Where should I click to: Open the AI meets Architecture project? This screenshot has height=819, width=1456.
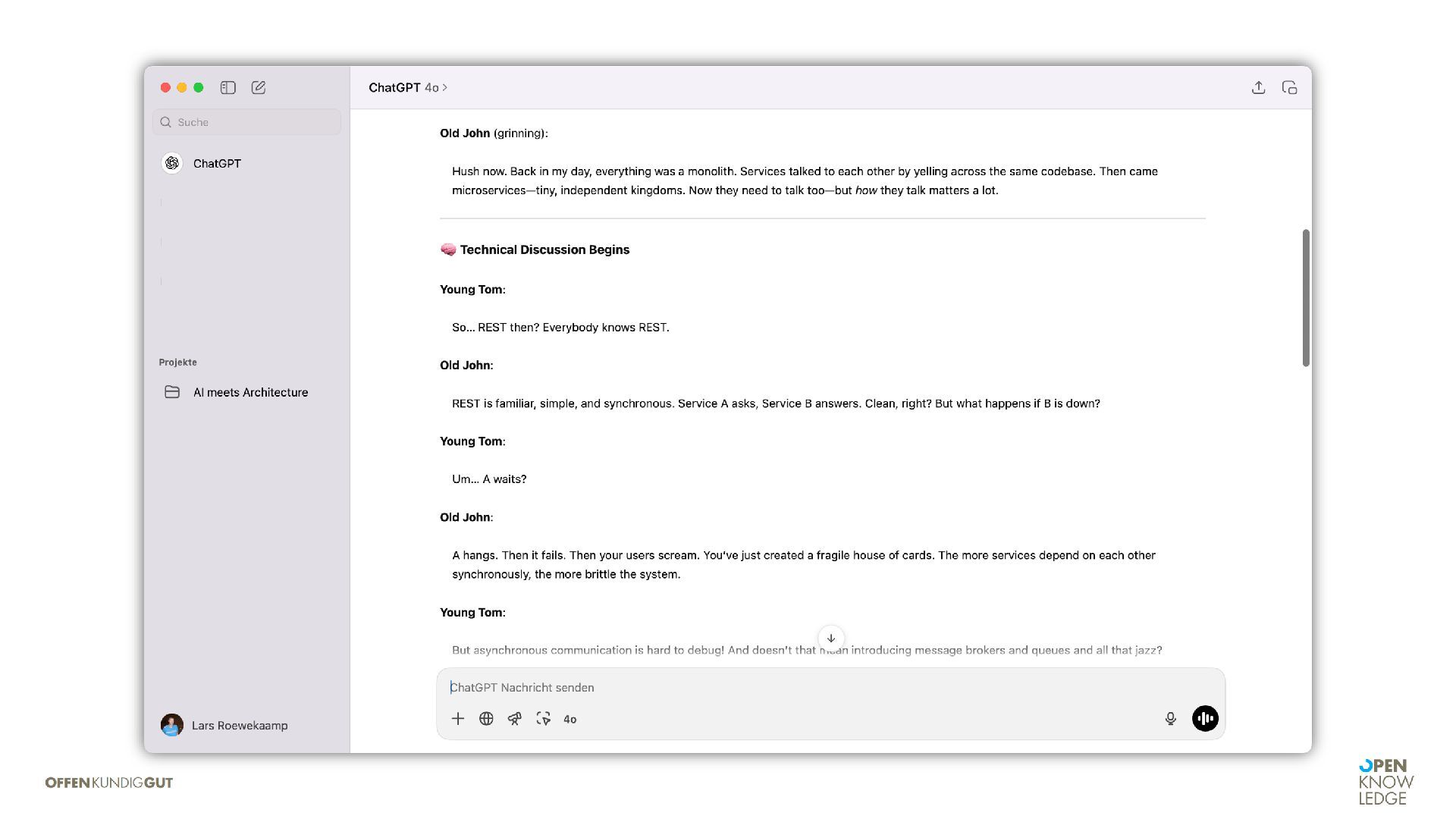249,392
